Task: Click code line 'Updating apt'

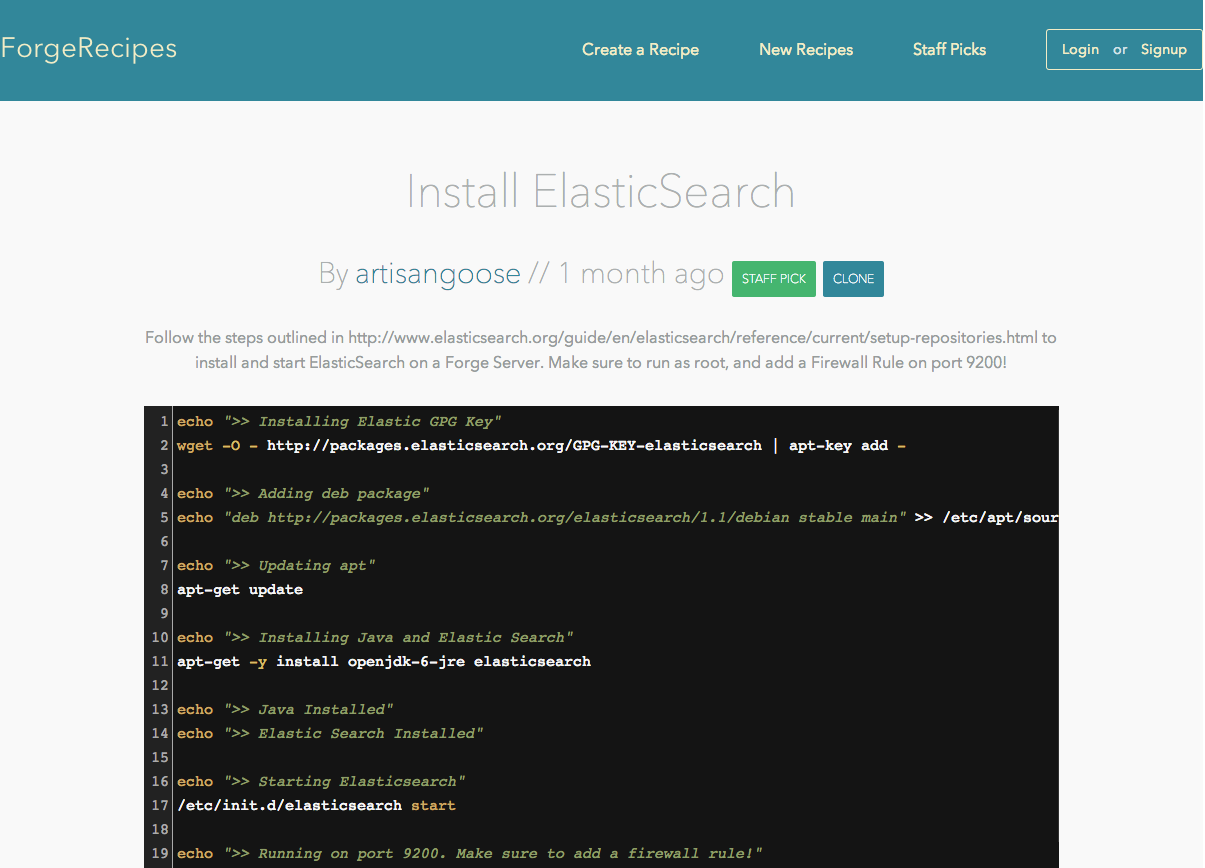Action: coord(276,565)
